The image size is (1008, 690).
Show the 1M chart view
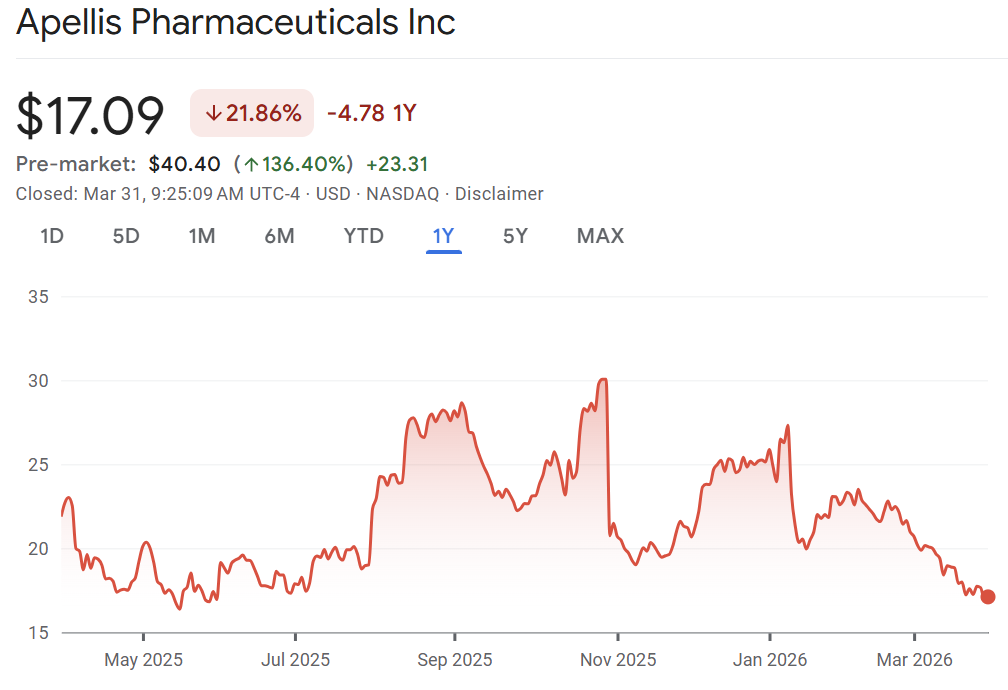(202, 236)
